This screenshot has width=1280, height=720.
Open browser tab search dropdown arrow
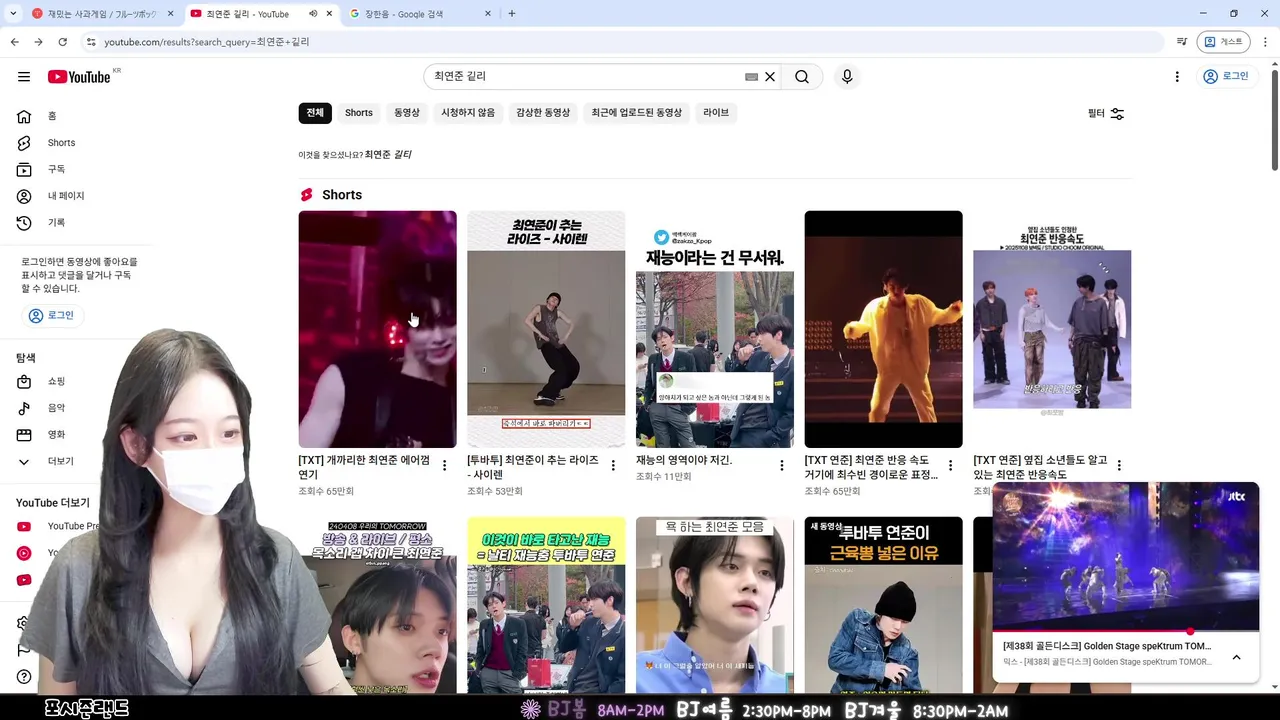click(12, 14)
